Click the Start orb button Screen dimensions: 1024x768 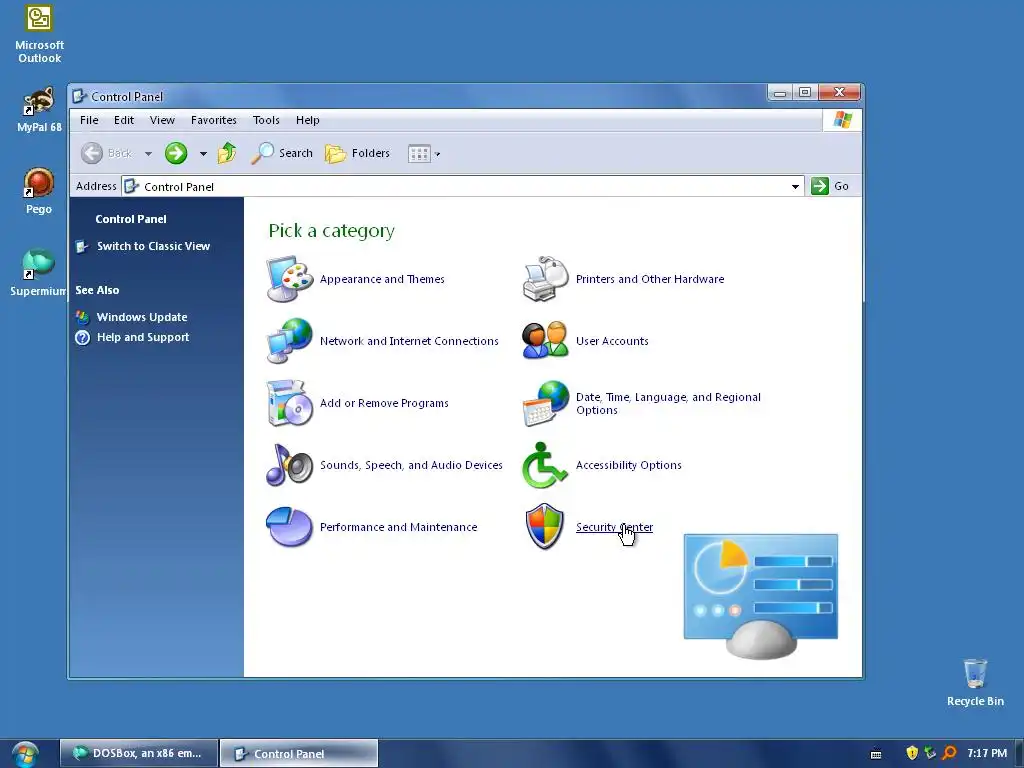click(x=25, y=754)
